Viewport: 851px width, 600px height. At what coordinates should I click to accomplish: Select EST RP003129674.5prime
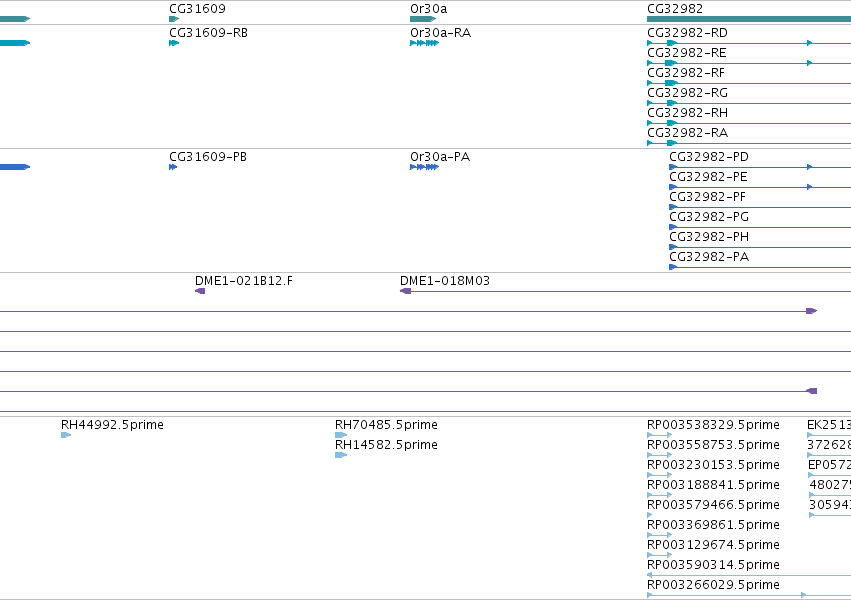pyautogui.click(x=713, y=545)
